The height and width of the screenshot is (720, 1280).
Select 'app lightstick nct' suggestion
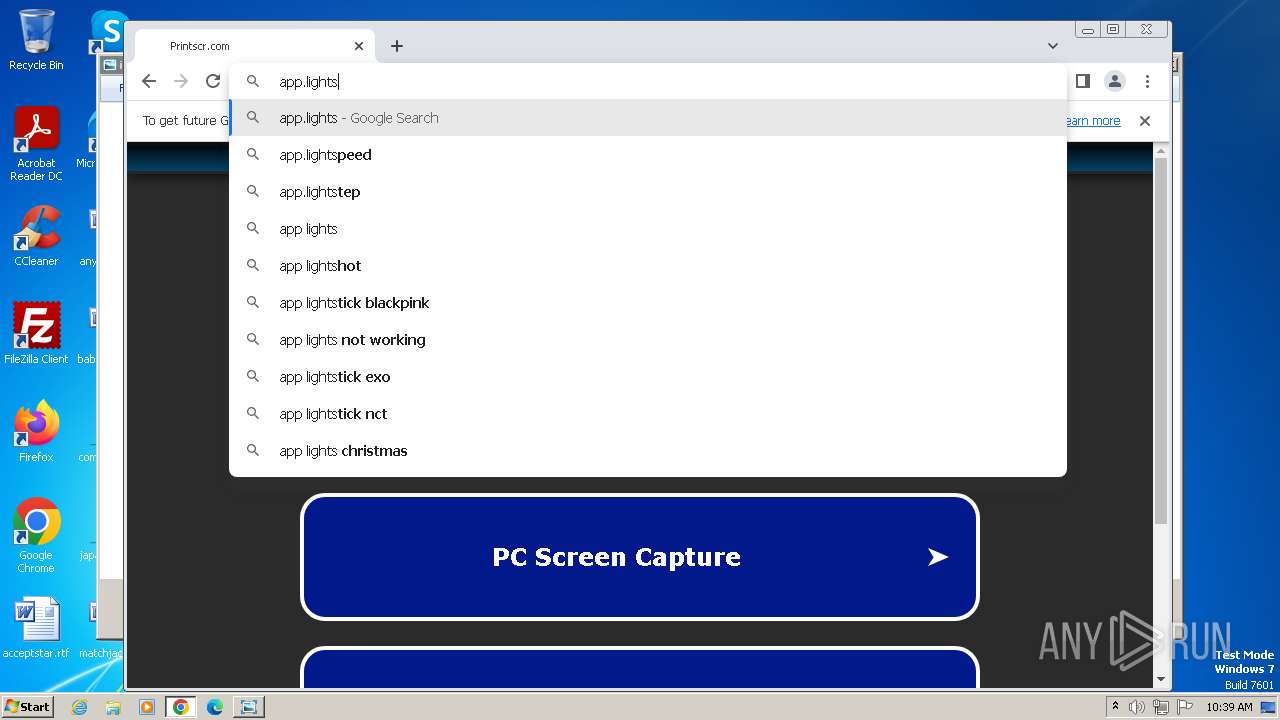pyautogui.click(x=648, y=414)
